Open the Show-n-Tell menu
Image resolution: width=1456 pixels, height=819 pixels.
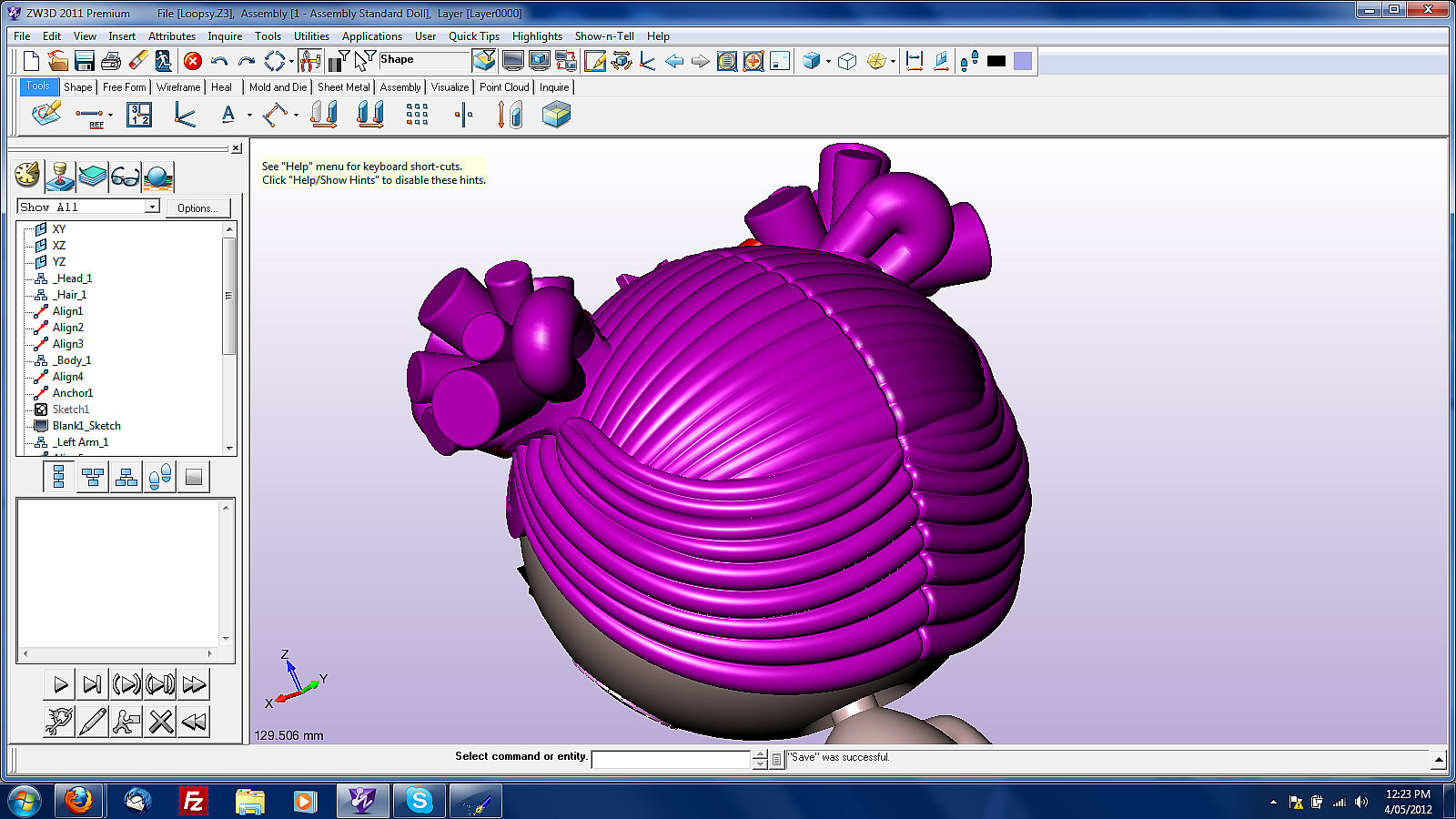tap(604, 36)
